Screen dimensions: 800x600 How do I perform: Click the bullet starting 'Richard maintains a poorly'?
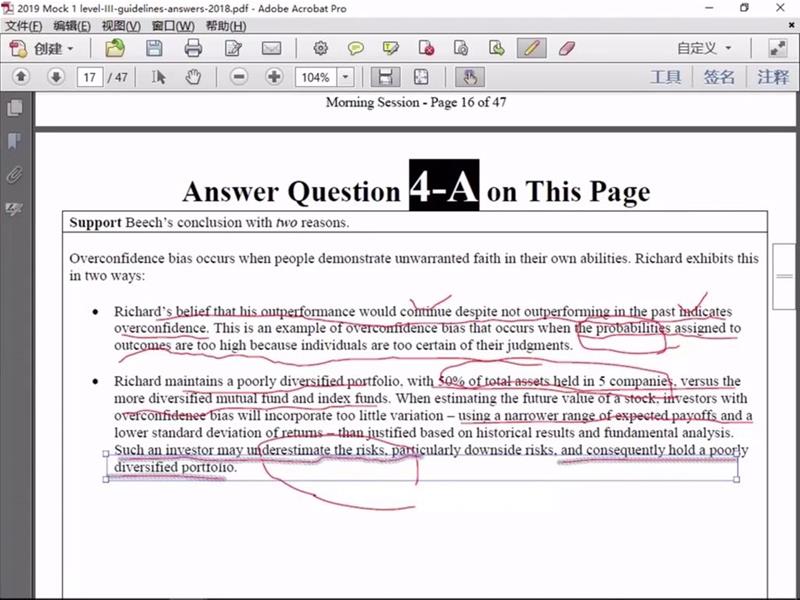433,424
